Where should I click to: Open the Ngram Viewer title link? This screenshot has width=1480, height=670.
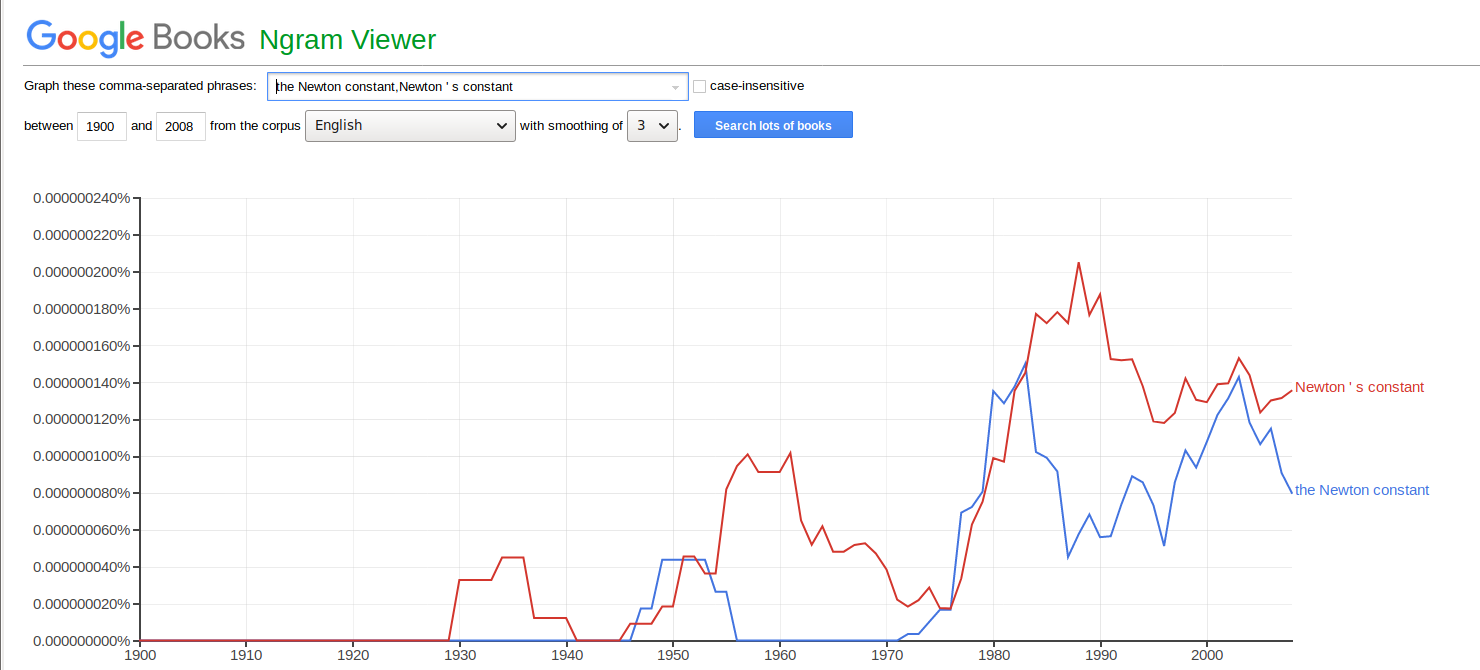347,40
